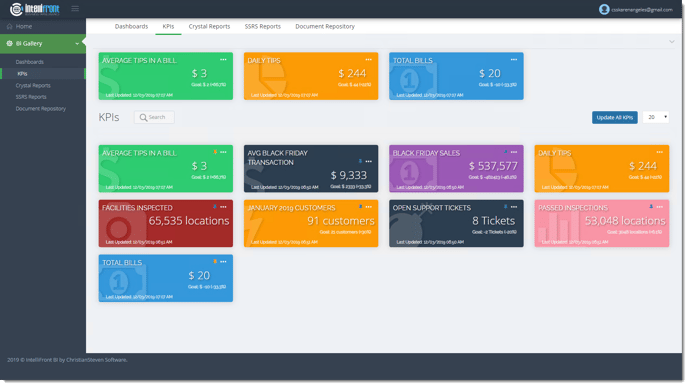Select the KPIs tab
This screenshot has width=688, height=386.
tap(168, 26)
